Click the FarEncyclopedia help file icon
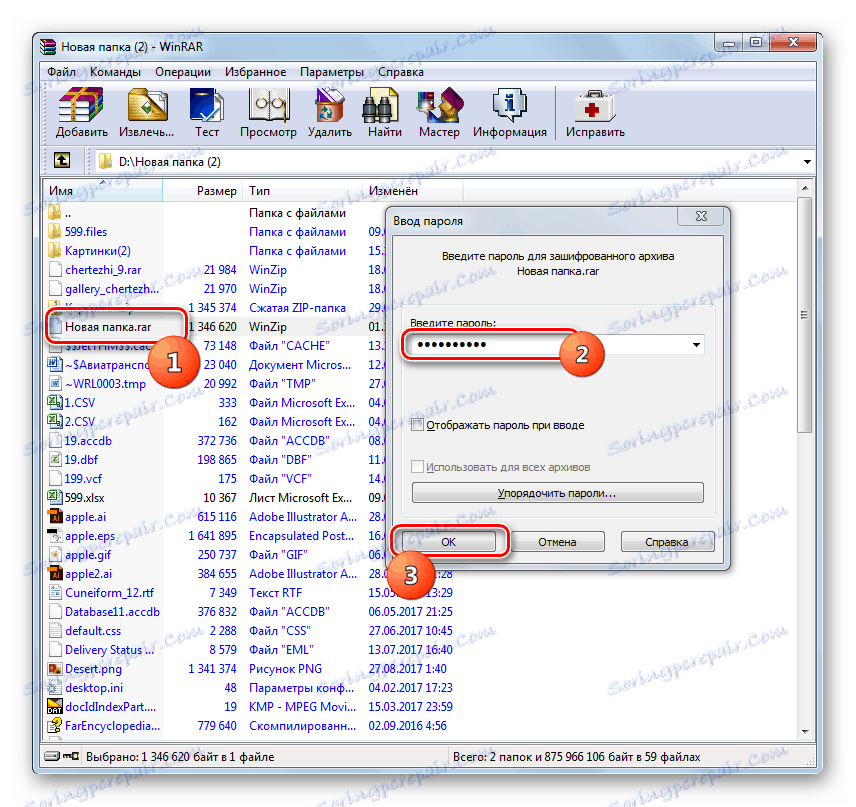856x807 pixels. click(x=55, y=726)
